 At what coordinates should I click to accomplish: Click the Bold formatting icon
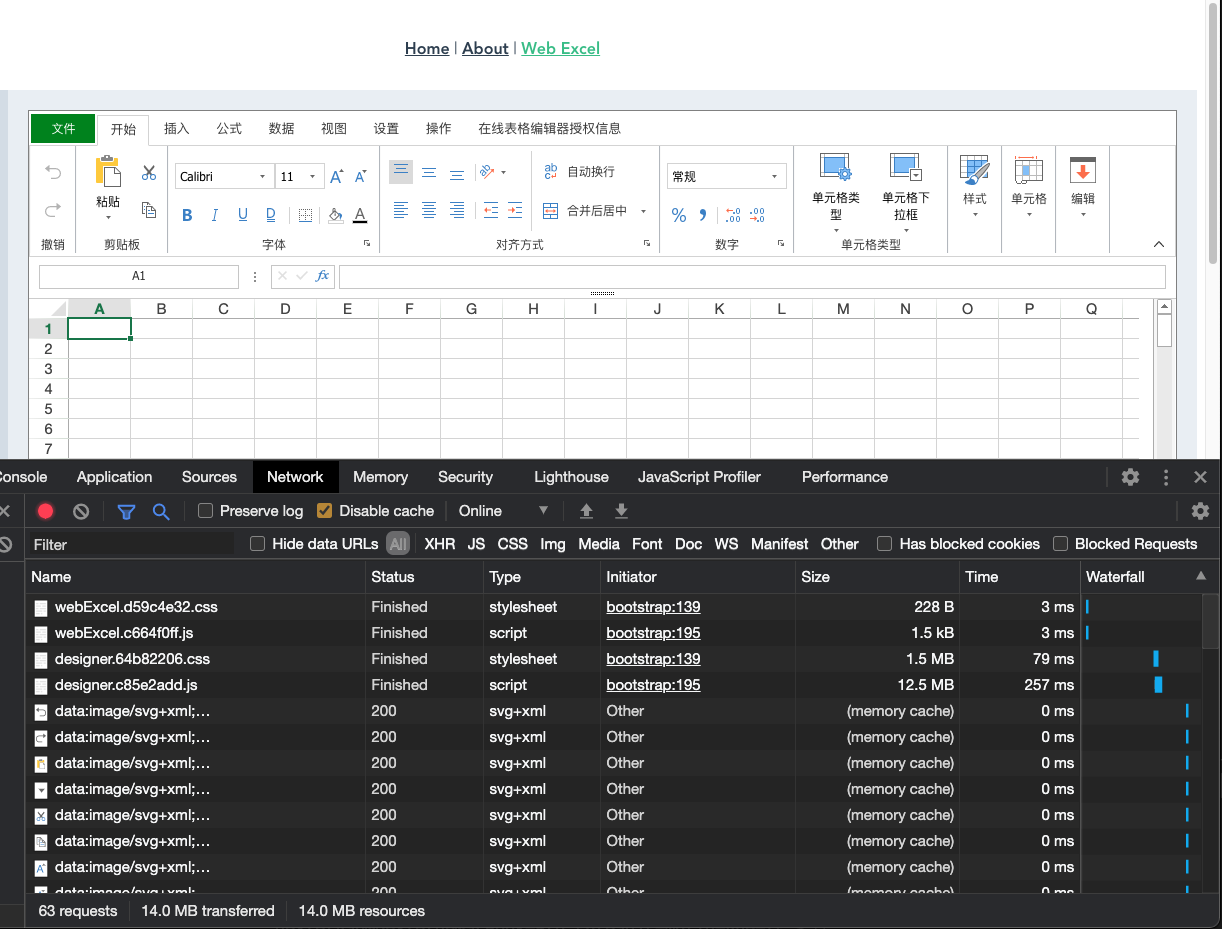pos(187,215)
